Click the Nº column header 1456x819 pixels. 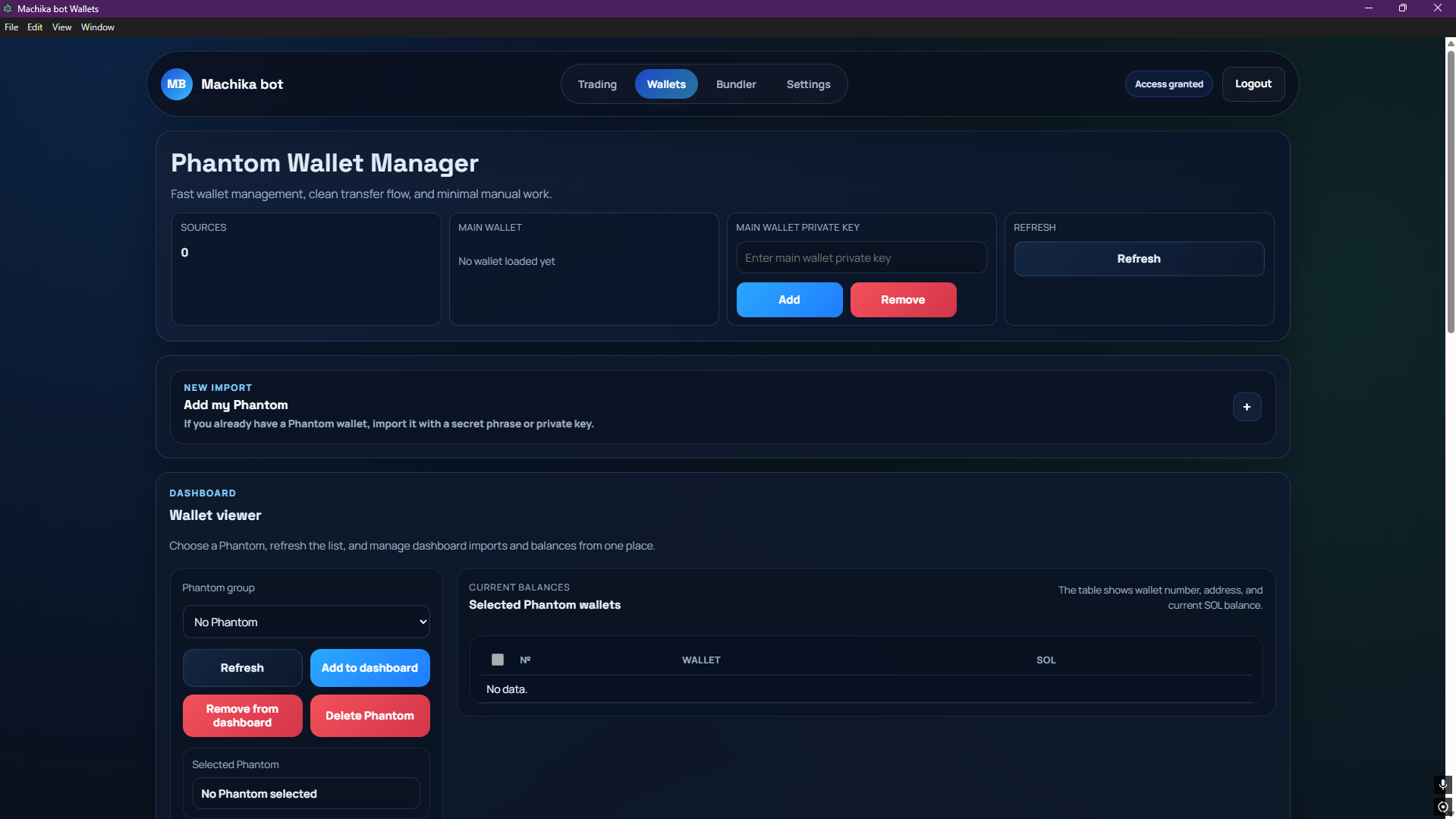(x=525, y=660)
